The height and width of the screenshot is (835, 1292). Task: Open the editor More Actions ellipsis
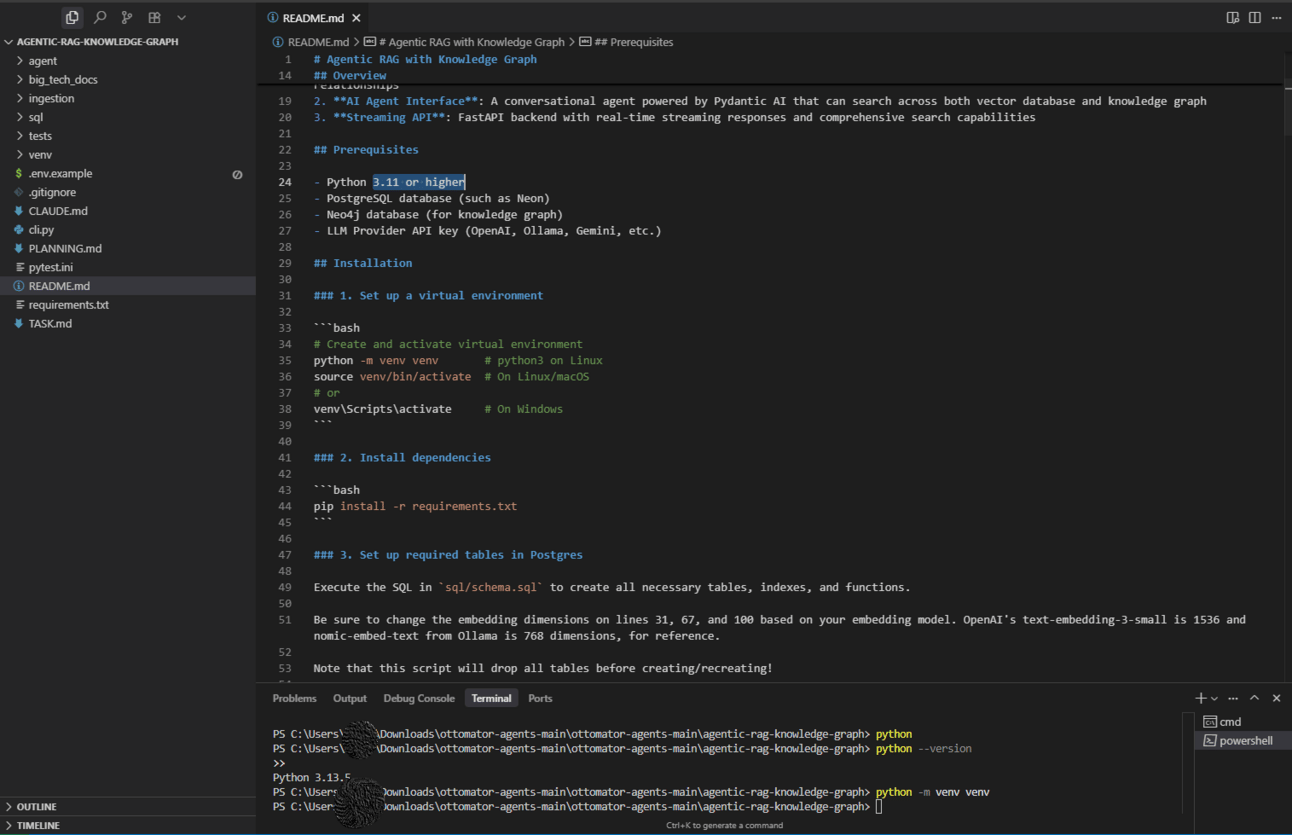tap(1277, 18)
